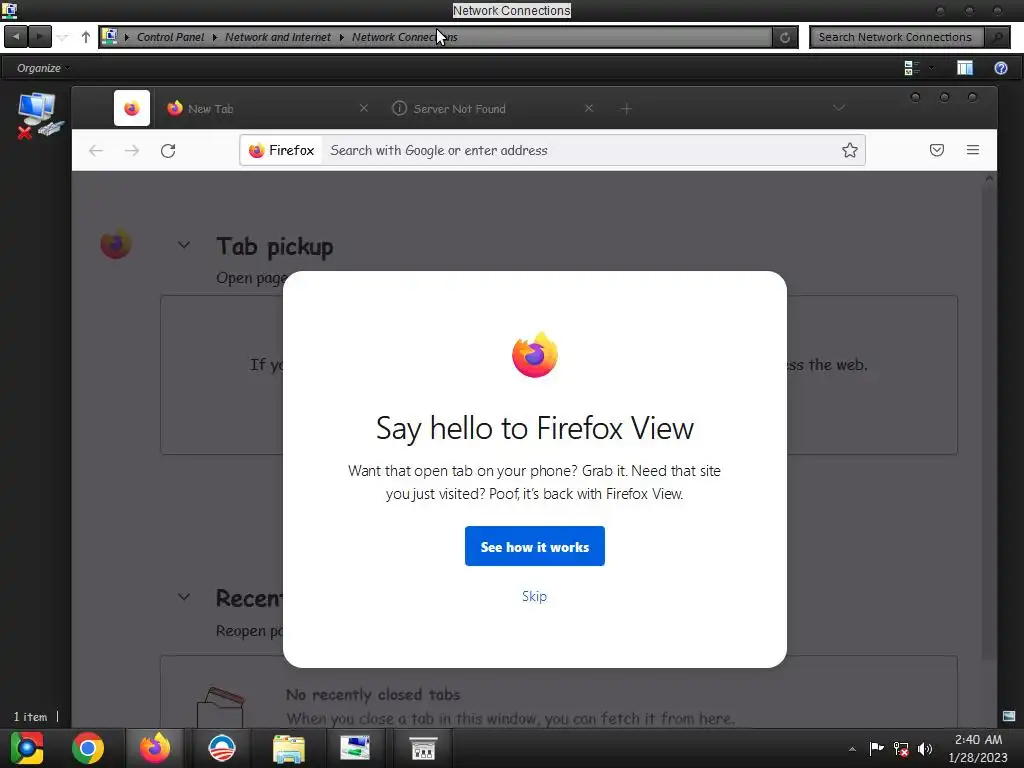The image size is (1024, 768).
Task: Go up one folder level
Action: coord(86,37)
